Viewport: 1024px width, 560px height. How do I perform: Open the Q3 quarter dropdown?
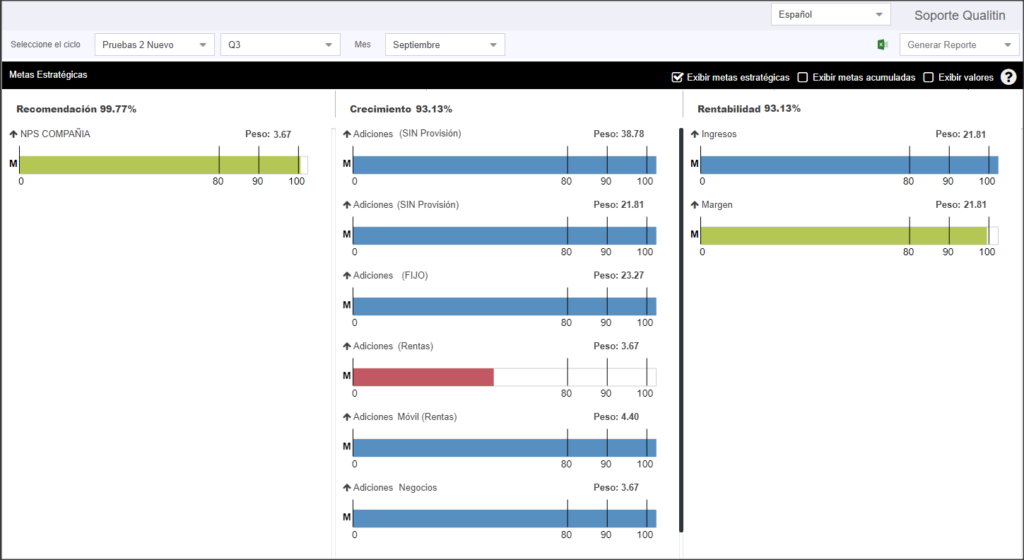tap(280, 44)
